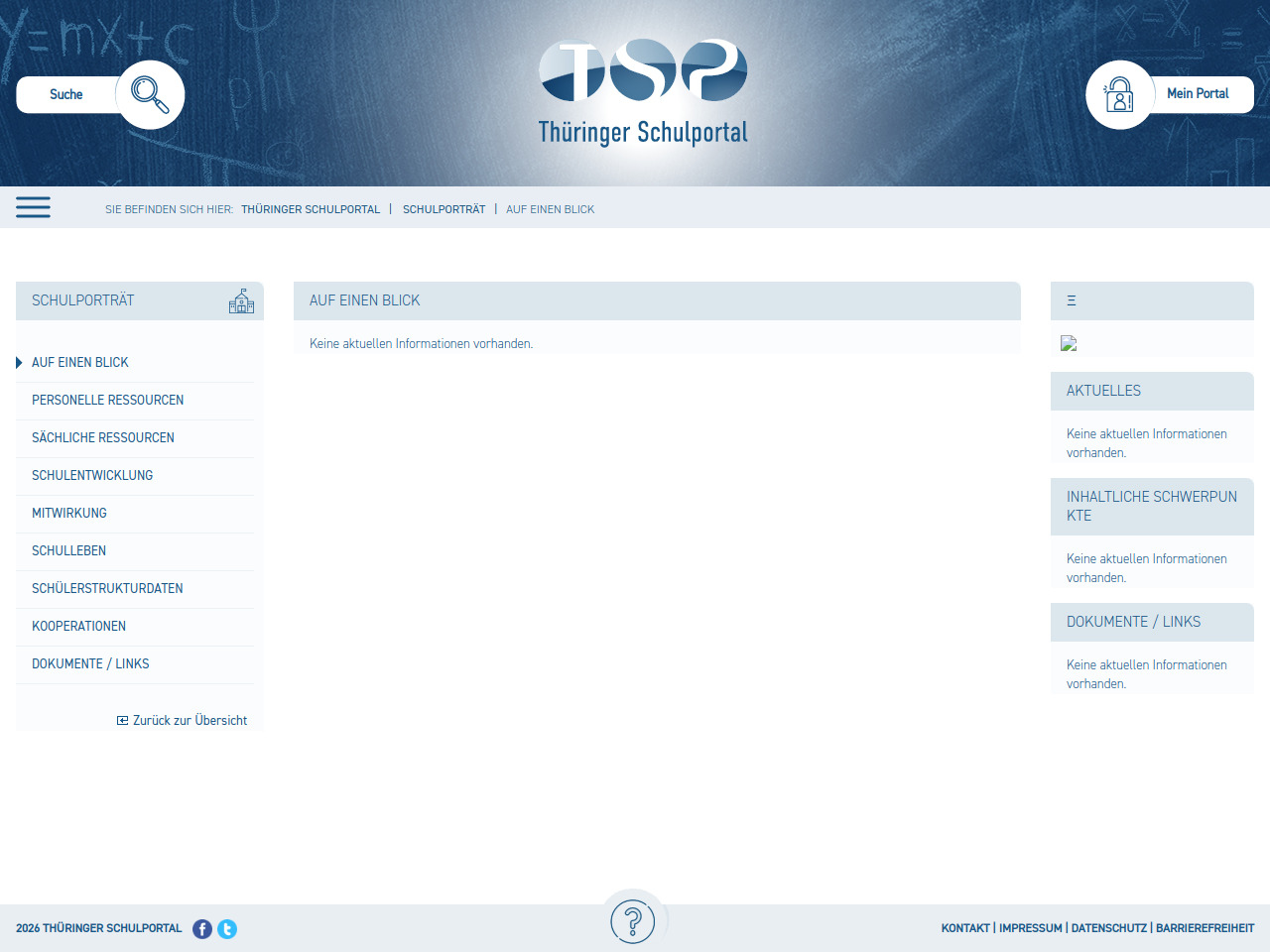Screen dimensions: 1270x952
Task: Open the Mein Portal lock icon
Action: [1119, 95]
